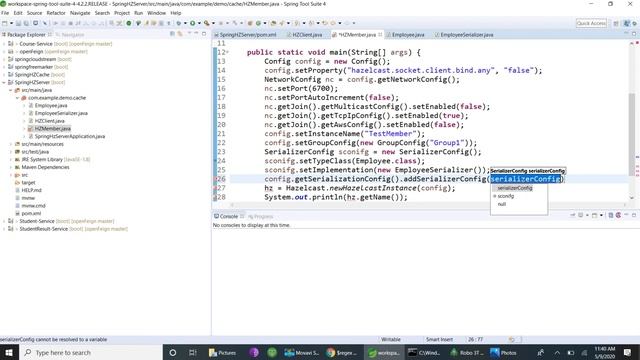This screenshot has width=640, height=360.
Task: Select SpringHzServerApplication.java in the tree
Action: tap(69, 136)
